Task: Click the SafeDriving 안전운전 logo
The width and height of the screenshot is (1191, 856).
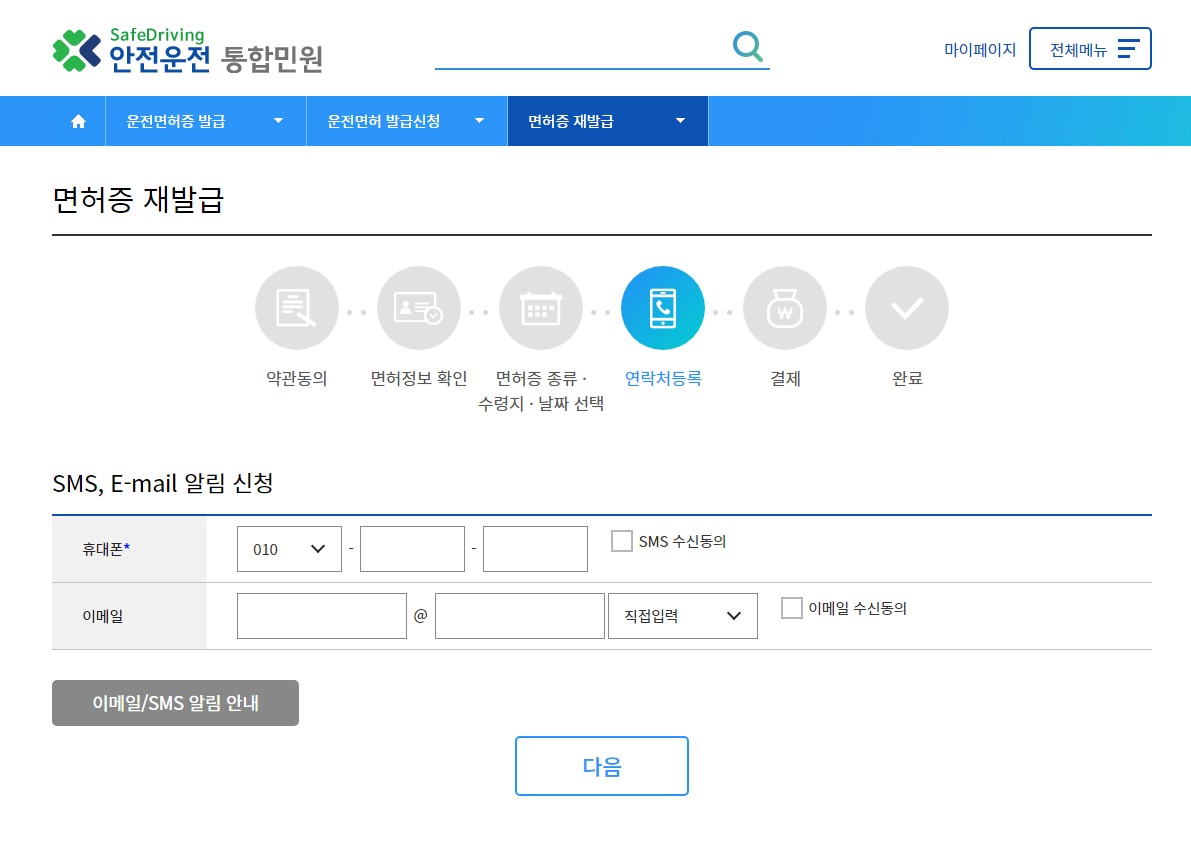Action: pos(190,48)
